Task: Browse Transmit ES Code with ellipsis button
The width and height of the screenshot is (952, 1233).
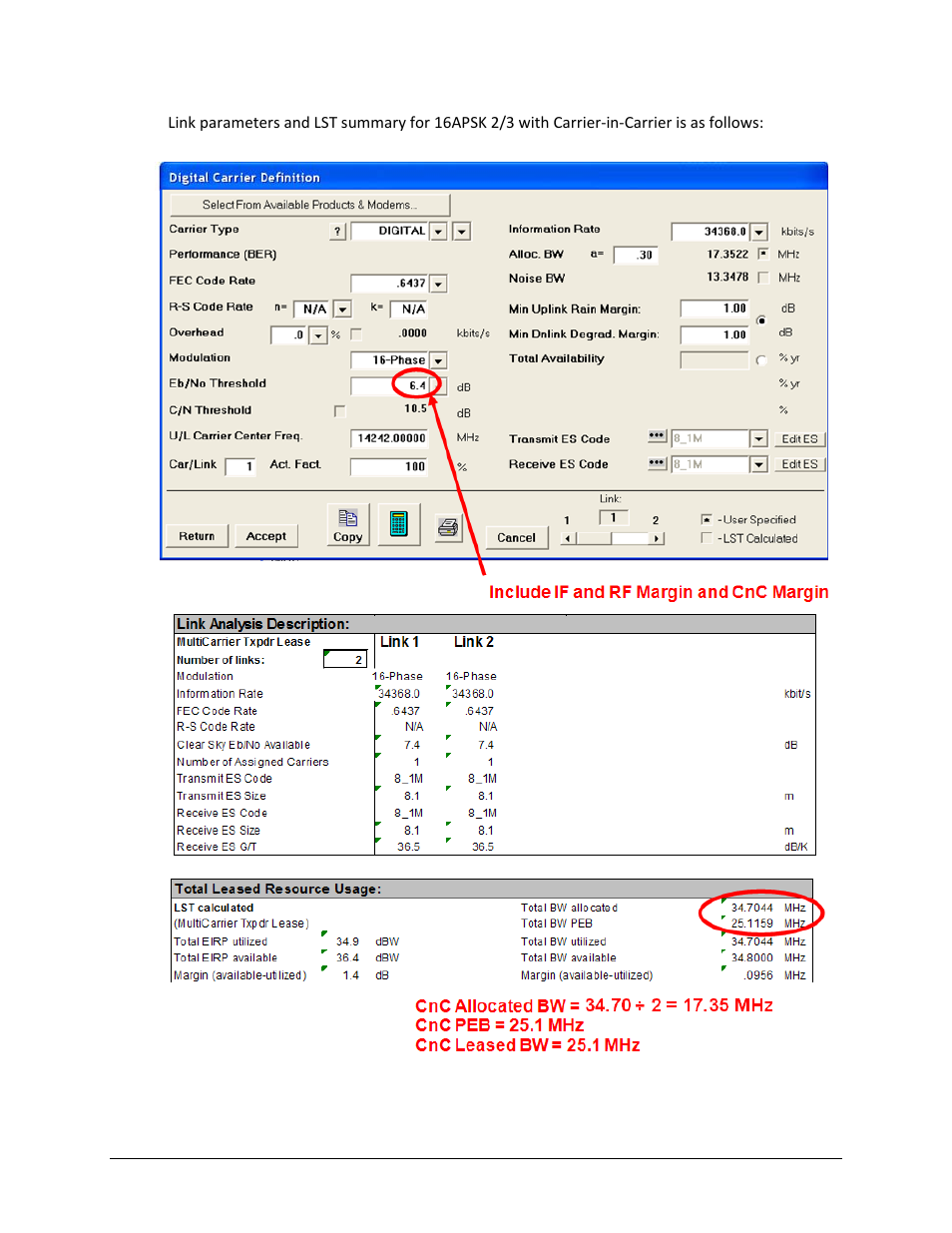Action: click(657, 436)
